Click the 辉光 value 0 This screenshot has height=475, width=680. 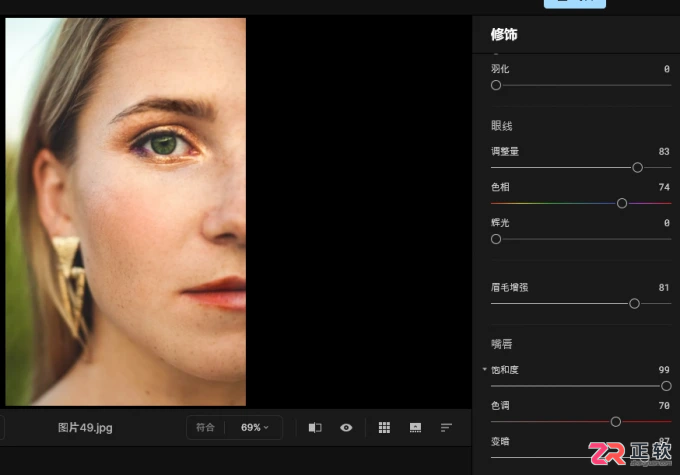(x=667, y=223)
